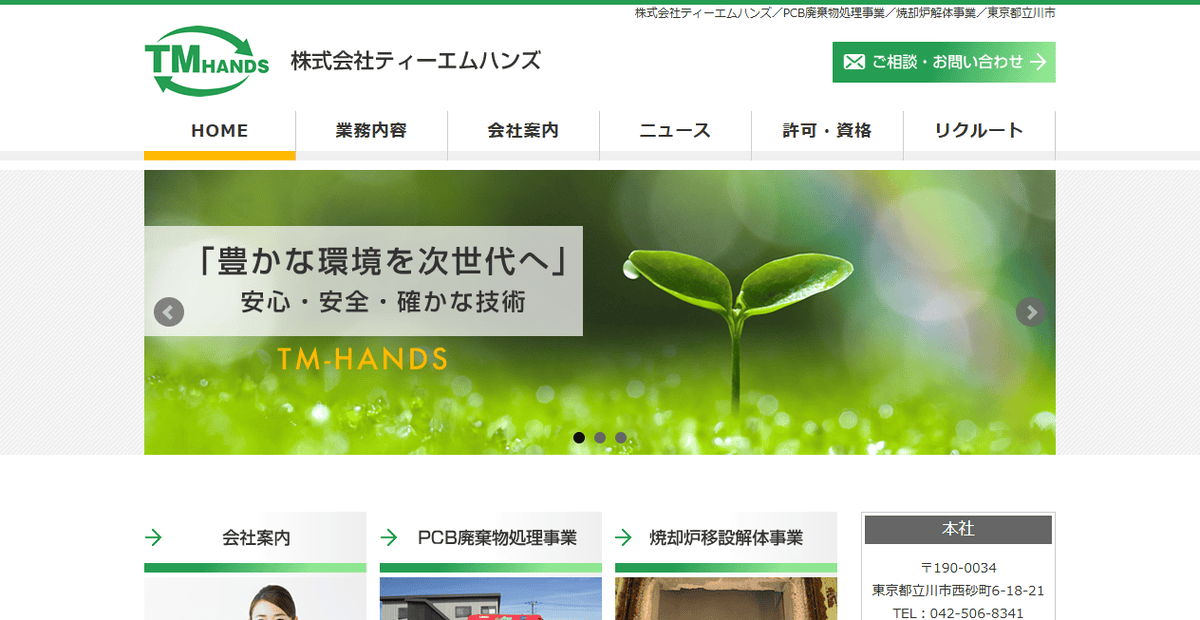Open the リクルート navigation menu
This screenshot has height=620, width=1200.
(x=979, y=130)
